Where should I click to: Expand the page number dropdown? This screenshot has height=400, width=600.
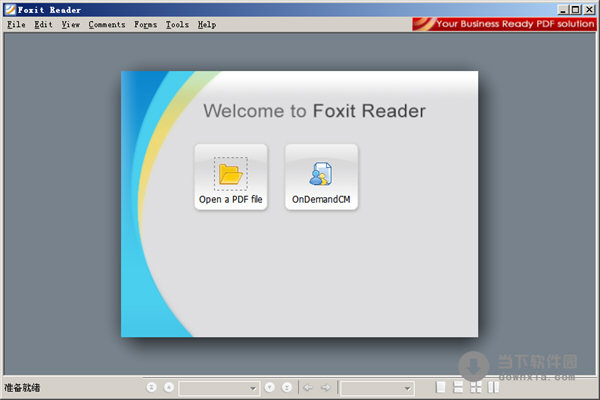point(253,387)
